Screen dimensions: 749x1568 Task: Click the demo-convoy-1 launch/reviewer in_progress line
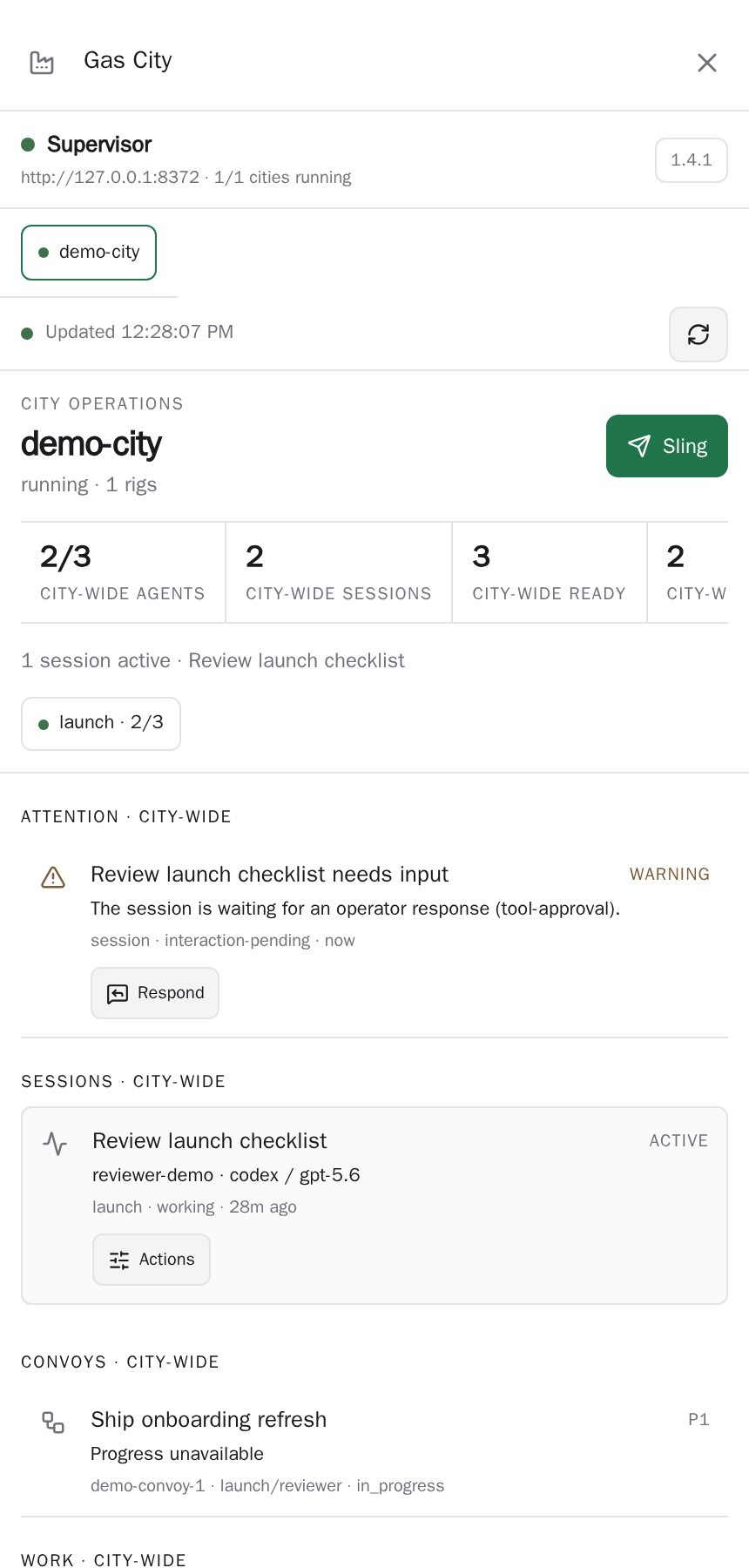pos(267,1486)
